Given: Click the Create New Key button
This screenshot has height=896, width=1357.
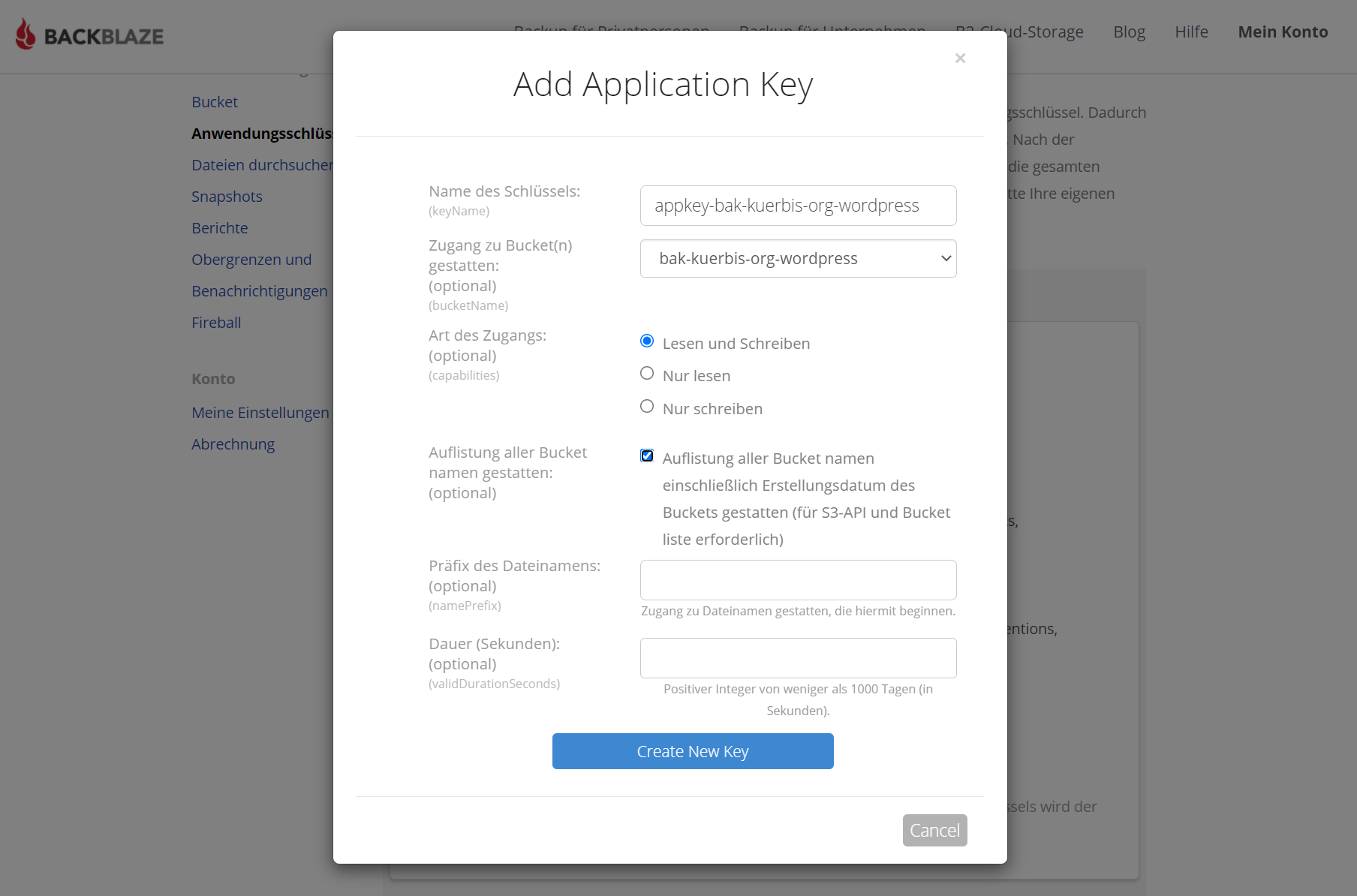Looking at the screenshot, I should 693,751.
